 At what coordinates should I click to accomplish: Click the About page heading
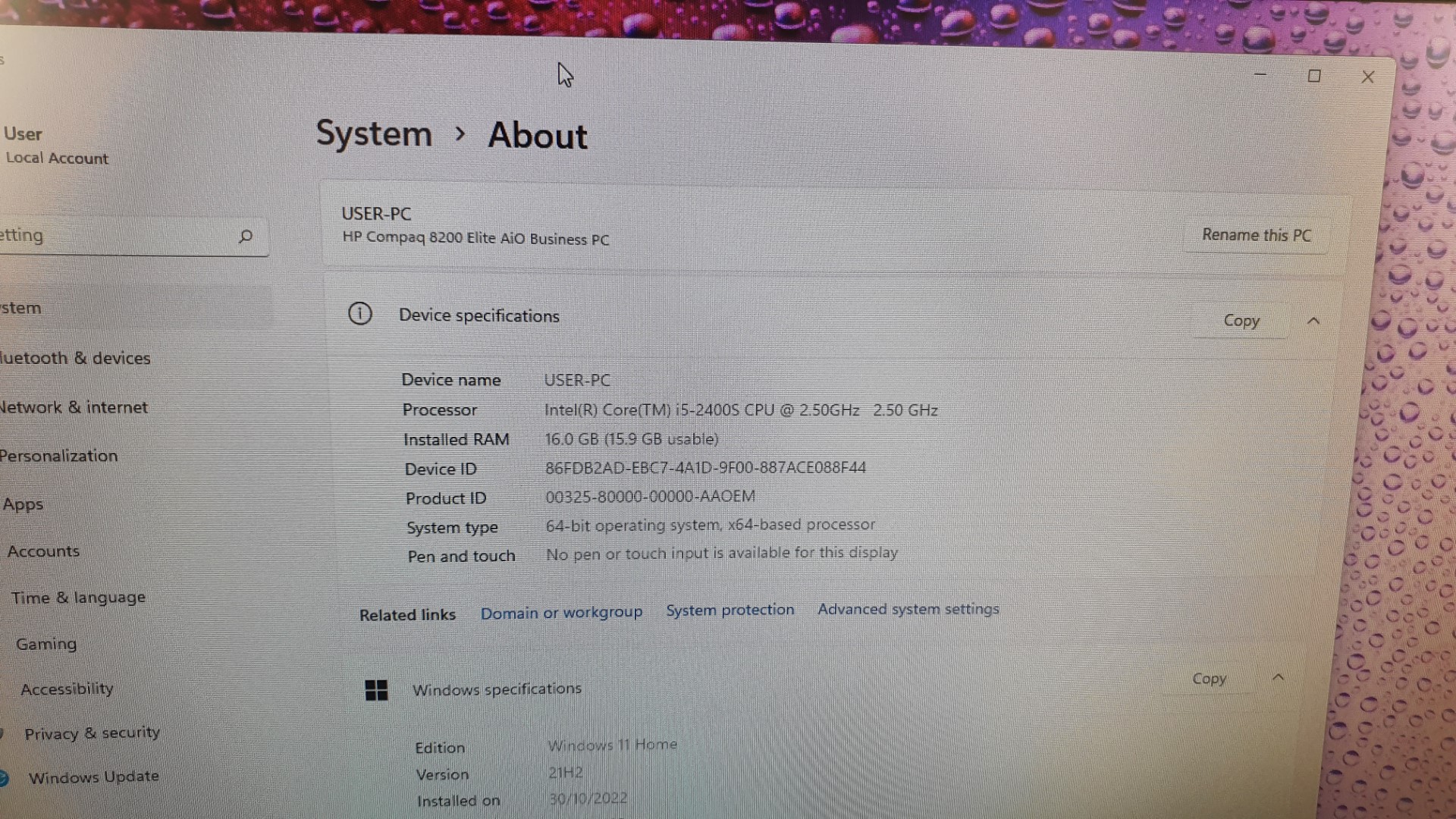click(x=538, y=136)
